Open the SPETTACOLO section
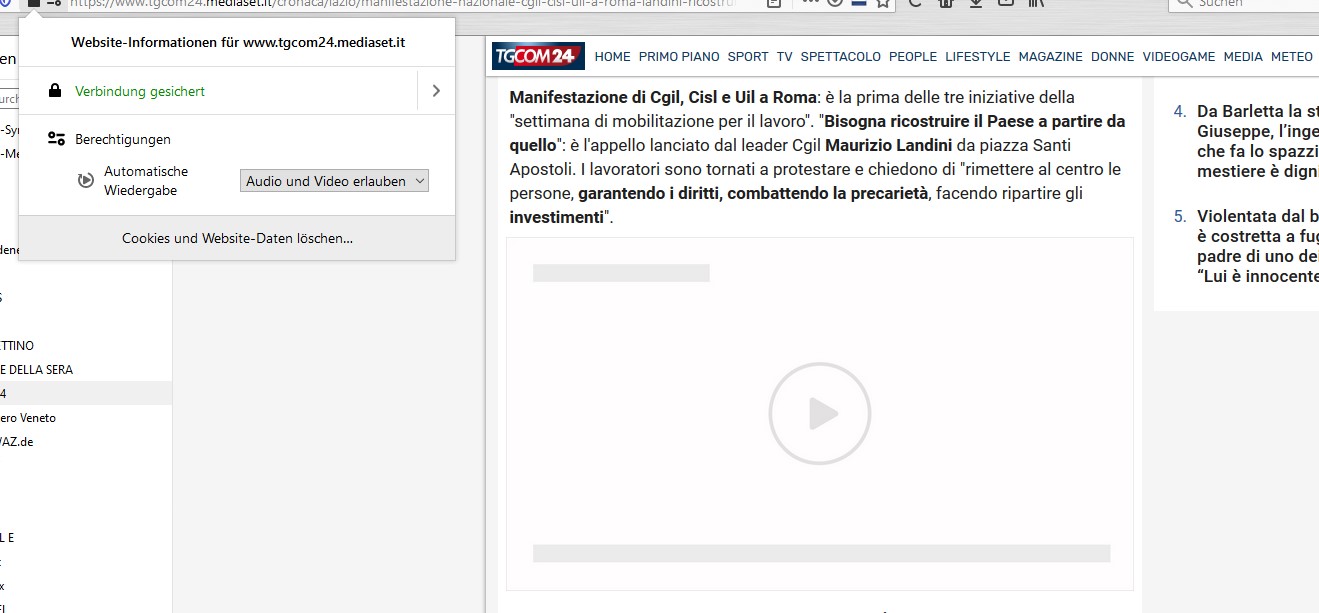The image size is (1319, 613). tap(841, 57)
